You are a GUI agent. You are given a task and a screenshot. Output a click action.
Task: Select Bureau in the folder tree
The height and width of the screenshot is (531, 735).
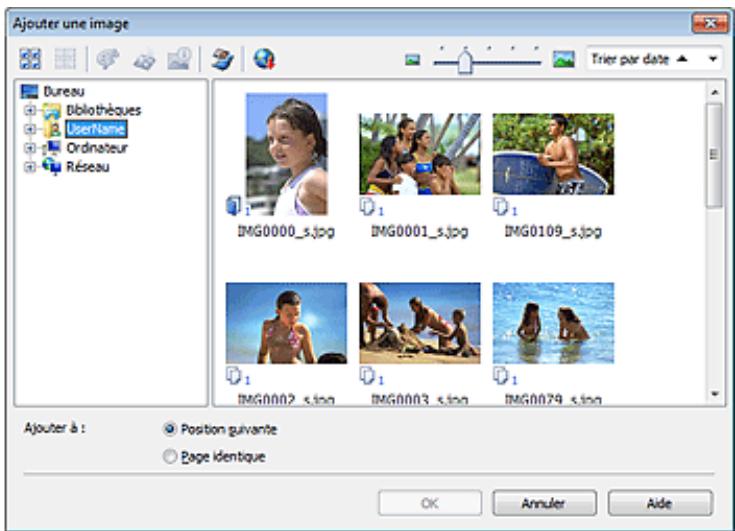click(64, 91)
